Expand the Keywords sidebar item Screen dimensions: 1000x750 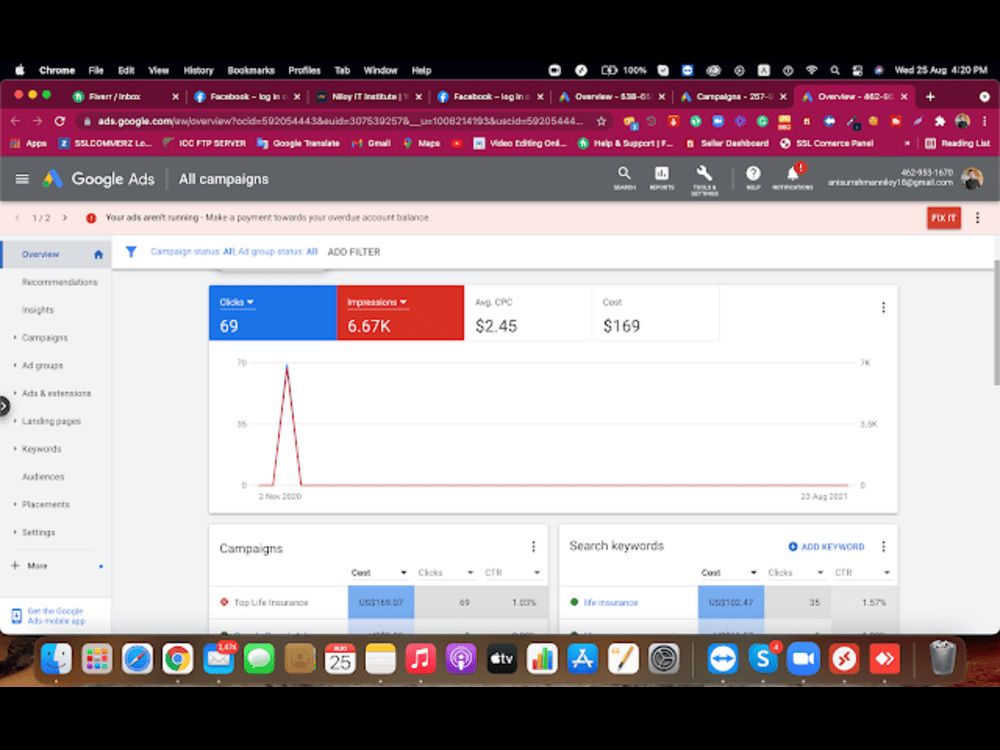click(15, 449)
